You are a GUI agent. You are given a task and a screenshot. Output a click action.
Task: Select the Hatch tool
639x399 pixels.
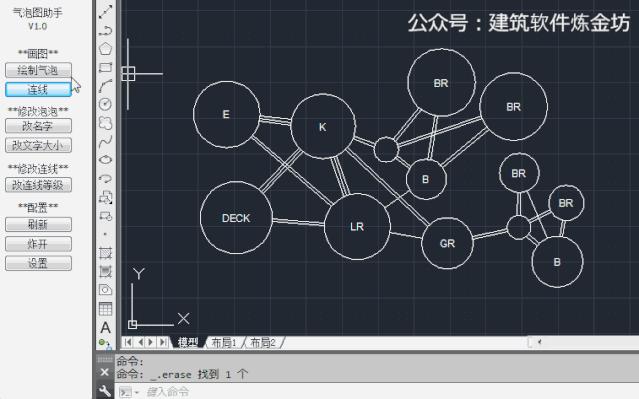point(105,253)
